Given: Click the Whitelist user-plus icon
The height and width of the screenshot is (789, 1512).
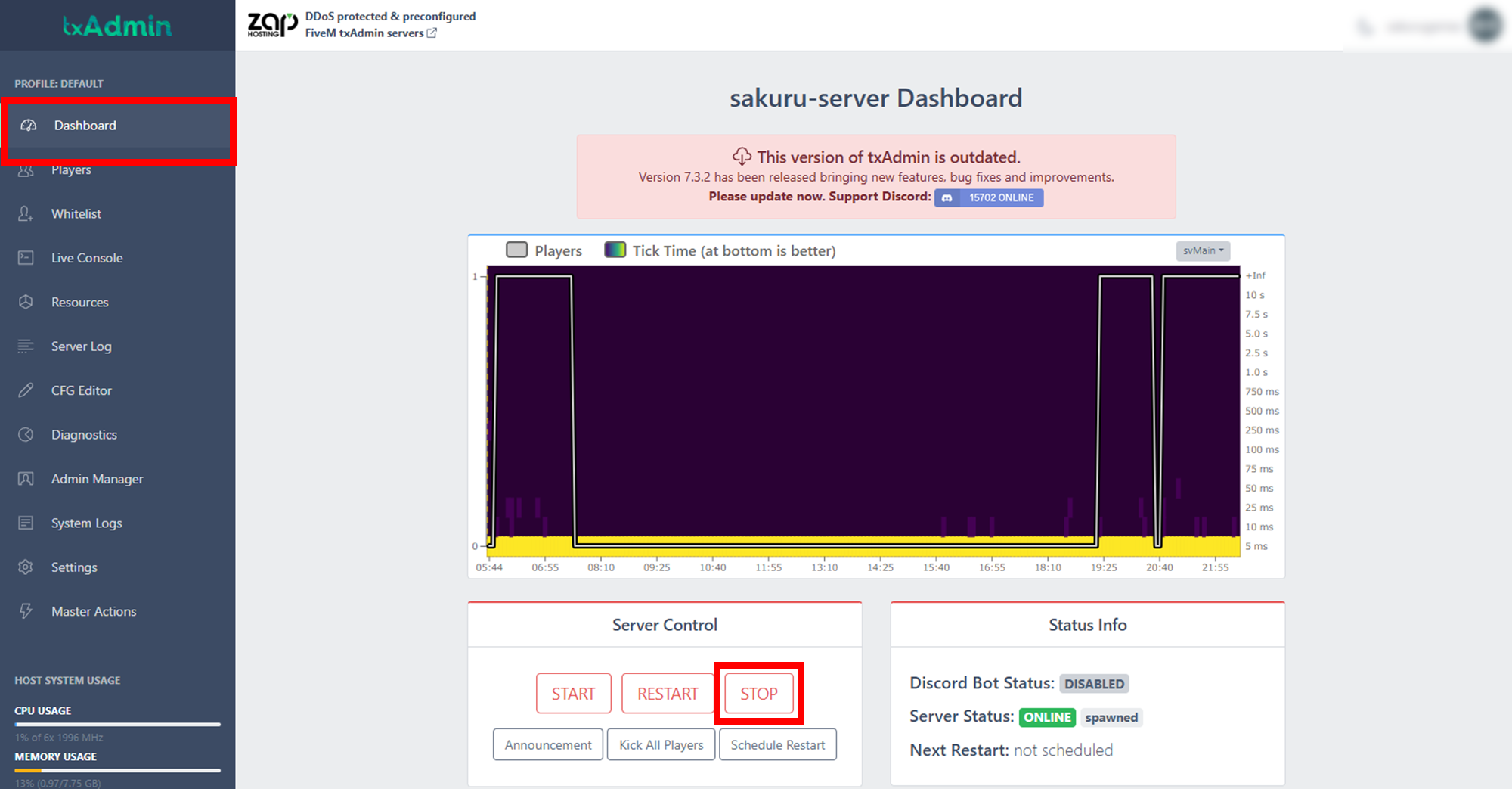Looking at the screenshot, I should [26, 214].
